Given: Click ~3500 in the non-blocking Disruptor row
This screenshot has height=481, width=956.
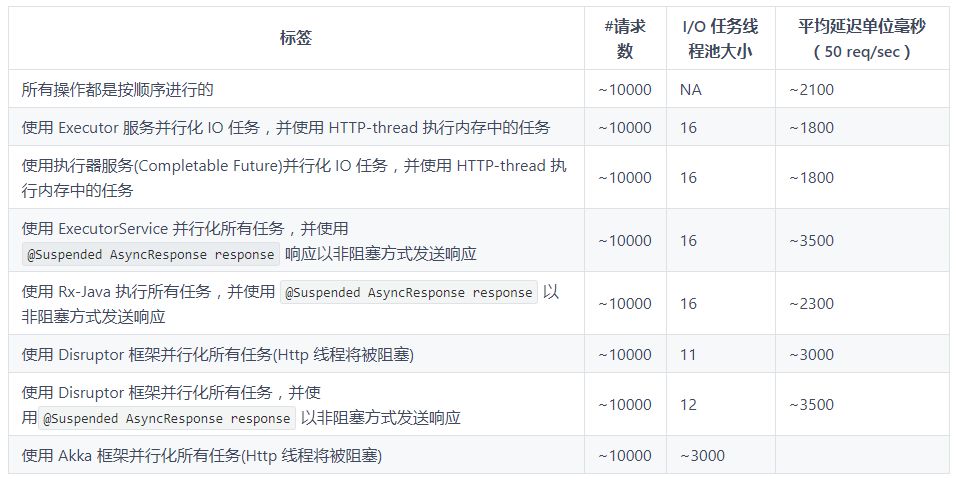Looking at the screenshot, I should point(811,404).
